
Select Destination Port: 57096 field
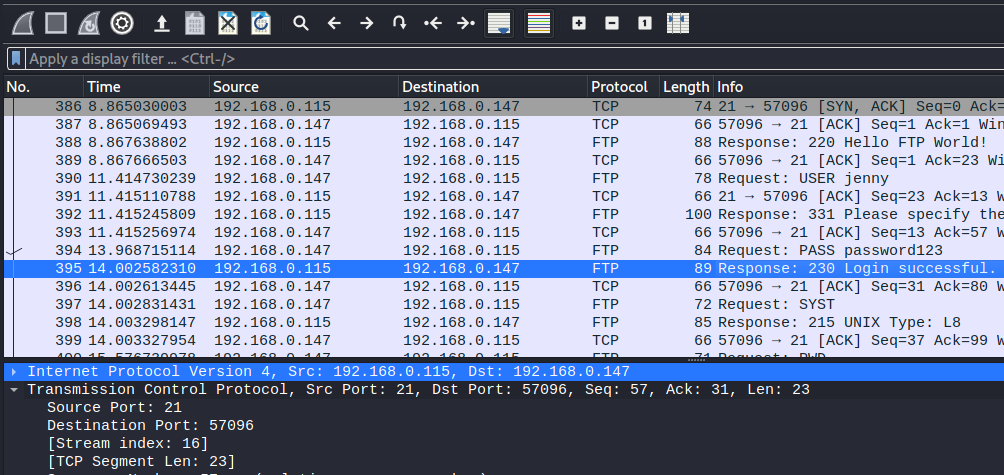150,425
